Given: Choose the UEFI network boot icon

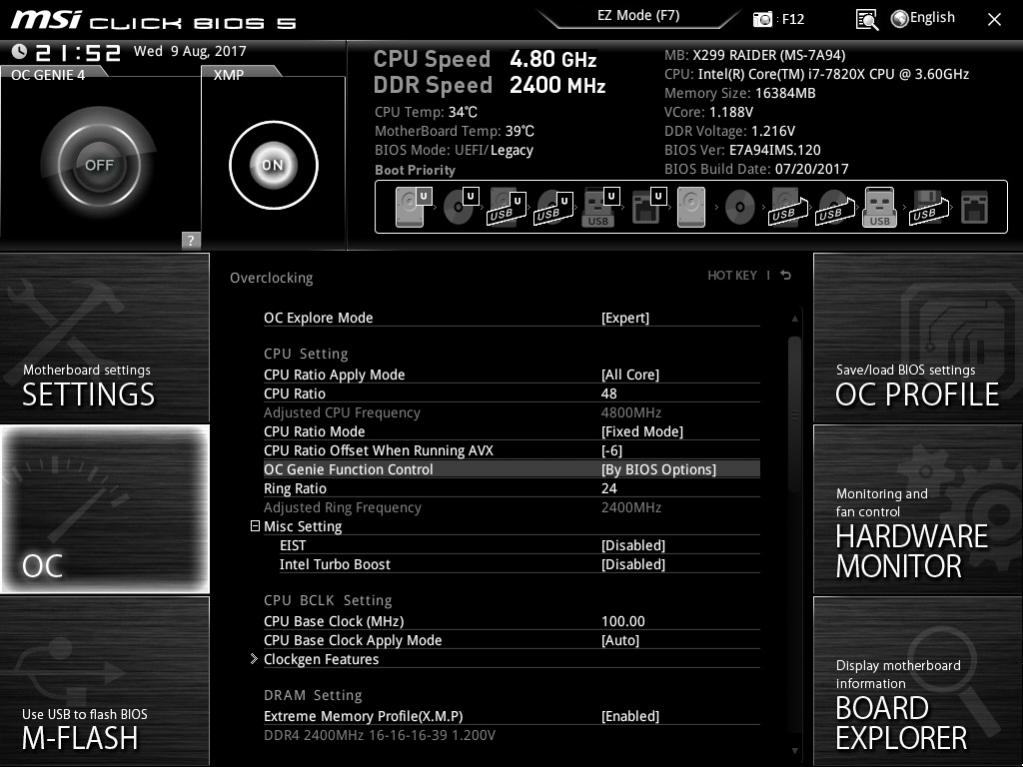Looking at the screenshot, I should (649, 207).
